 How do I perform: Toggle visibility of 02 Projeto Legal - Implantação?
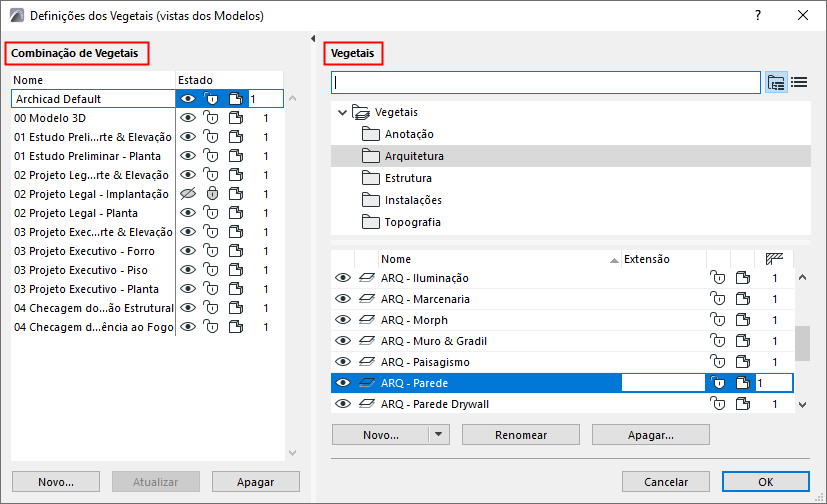pos(186,194)
